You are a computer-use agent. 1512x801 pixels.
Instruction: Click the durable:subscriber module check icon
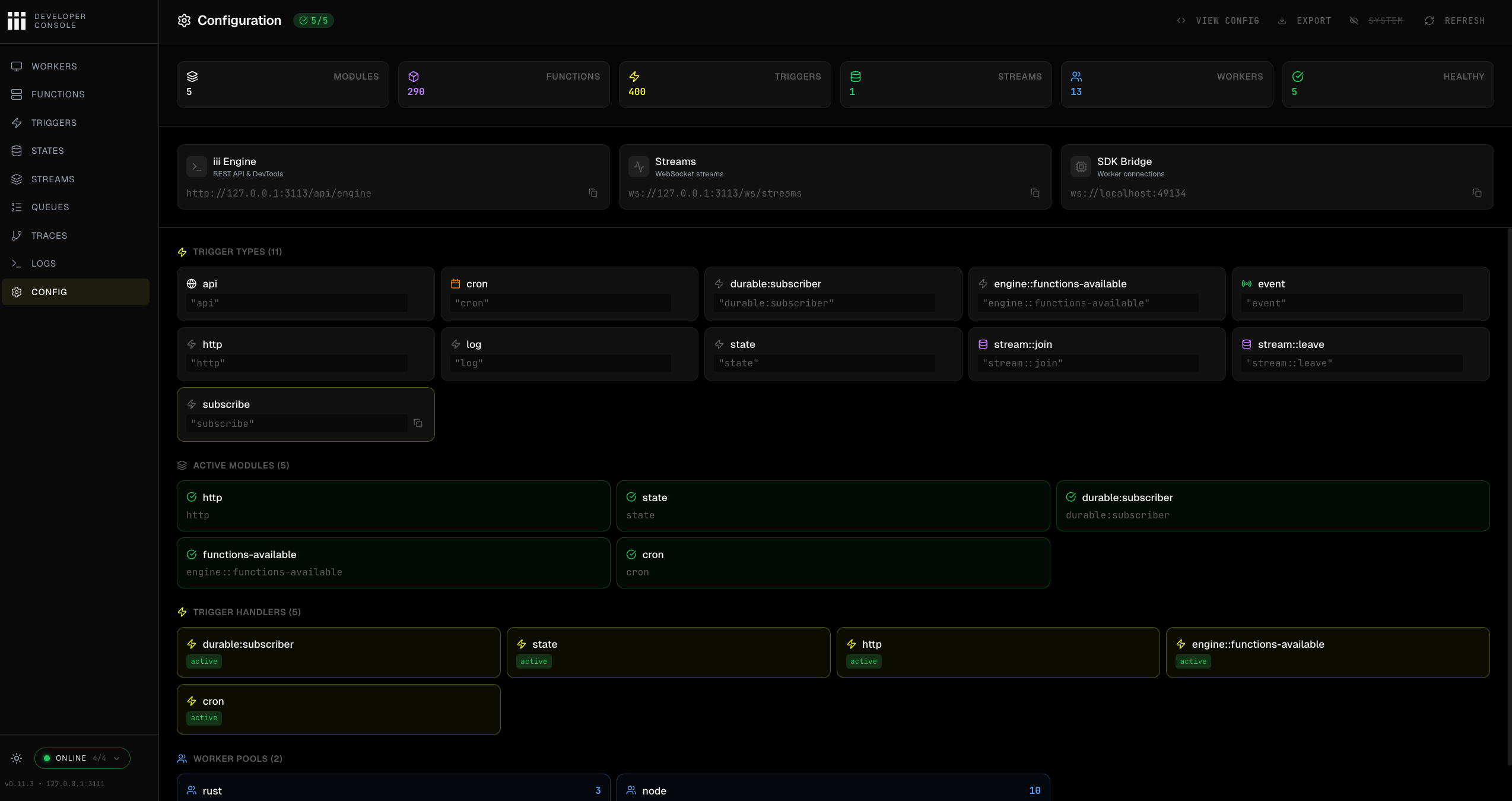(x=1071, y=497)
